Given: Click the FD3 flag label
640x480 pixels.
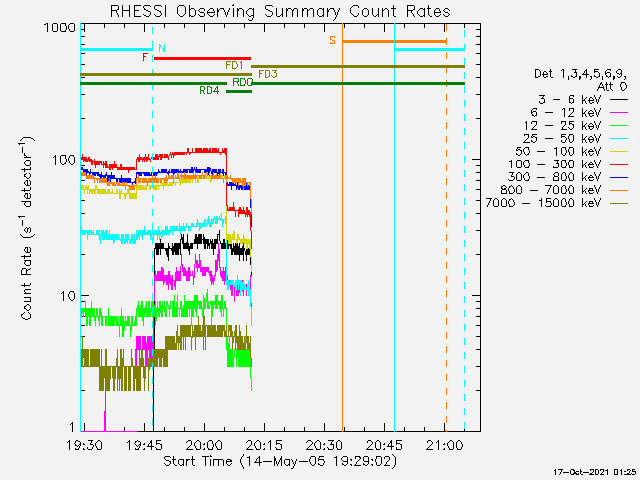Looking at the screenshot, I should 268,74.
